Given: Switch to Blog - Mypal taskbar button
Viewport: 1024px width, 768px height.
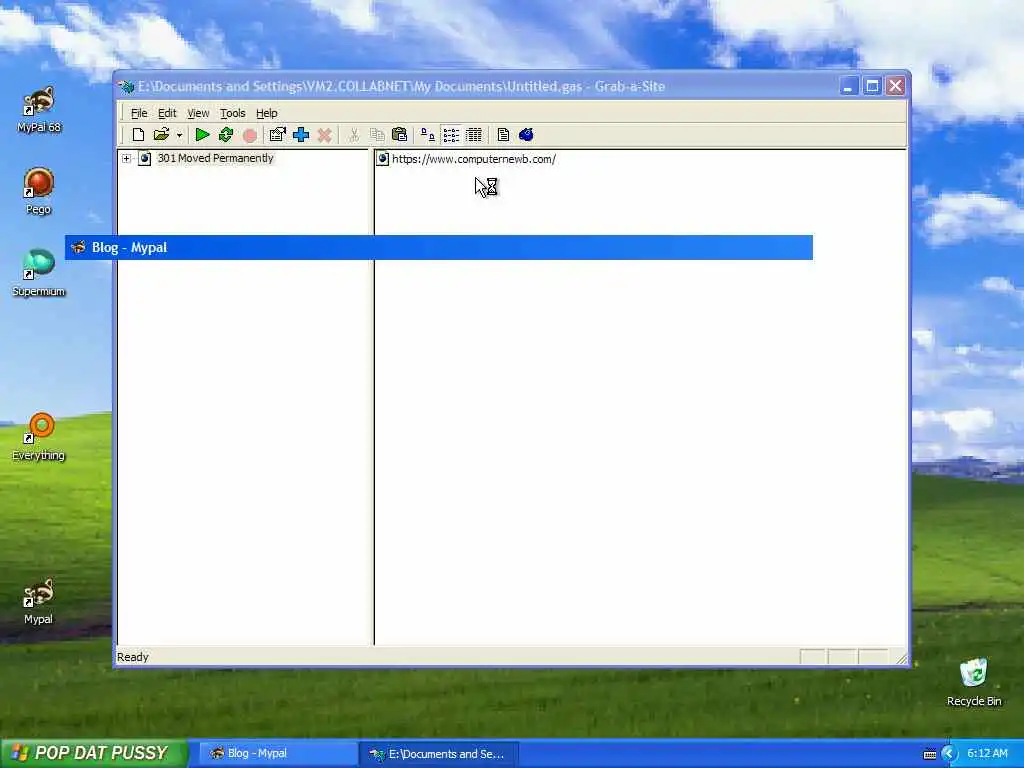Looking at the screenshot, I should [x=276, y=754].
